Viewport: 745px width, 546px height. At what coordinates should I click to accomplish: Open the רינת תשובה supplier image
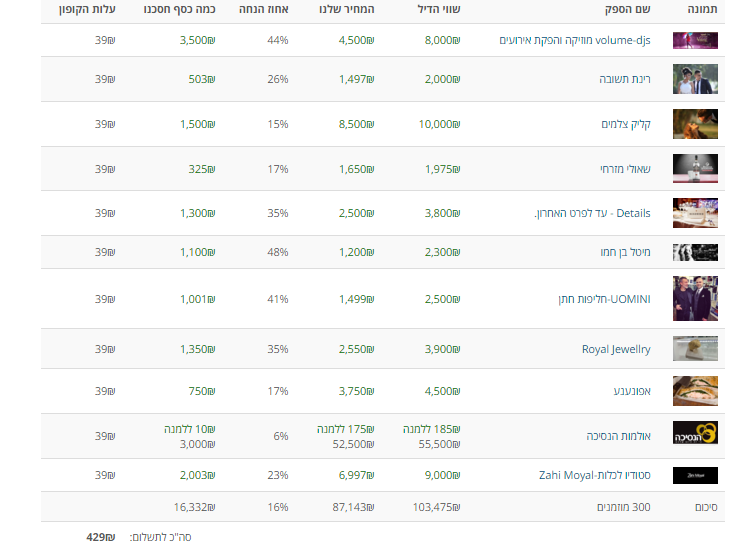(695, 79)
